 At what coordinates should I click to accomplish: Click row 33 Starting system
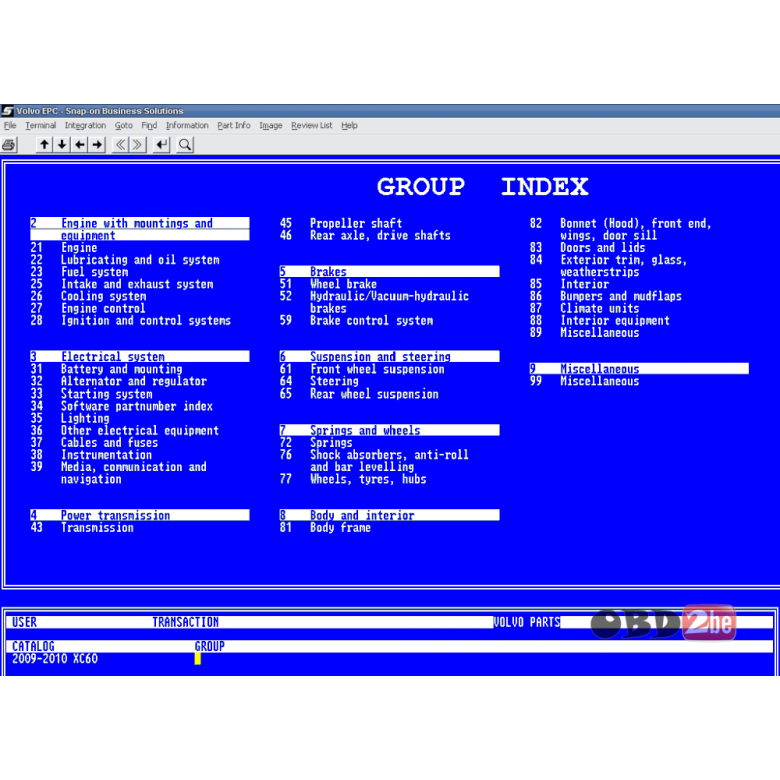[92, 393]
